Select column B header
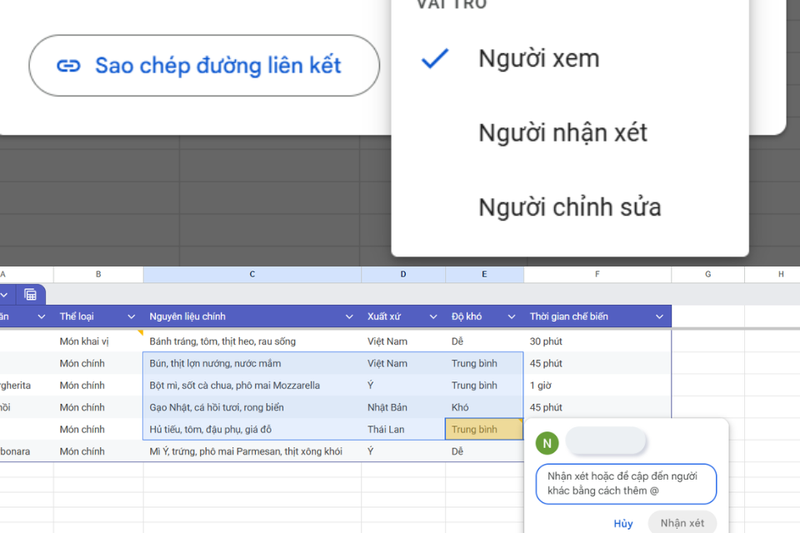 click(x=98, y=274)
